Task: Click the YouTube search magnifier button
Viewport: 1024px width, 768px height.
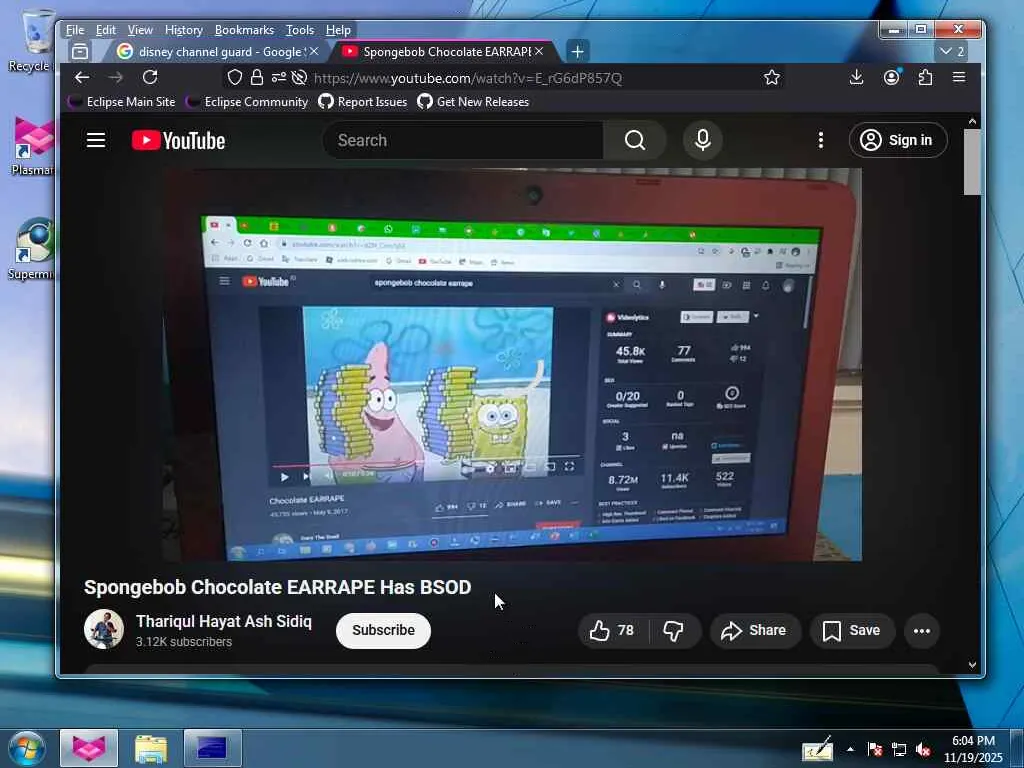Action: 635,140
